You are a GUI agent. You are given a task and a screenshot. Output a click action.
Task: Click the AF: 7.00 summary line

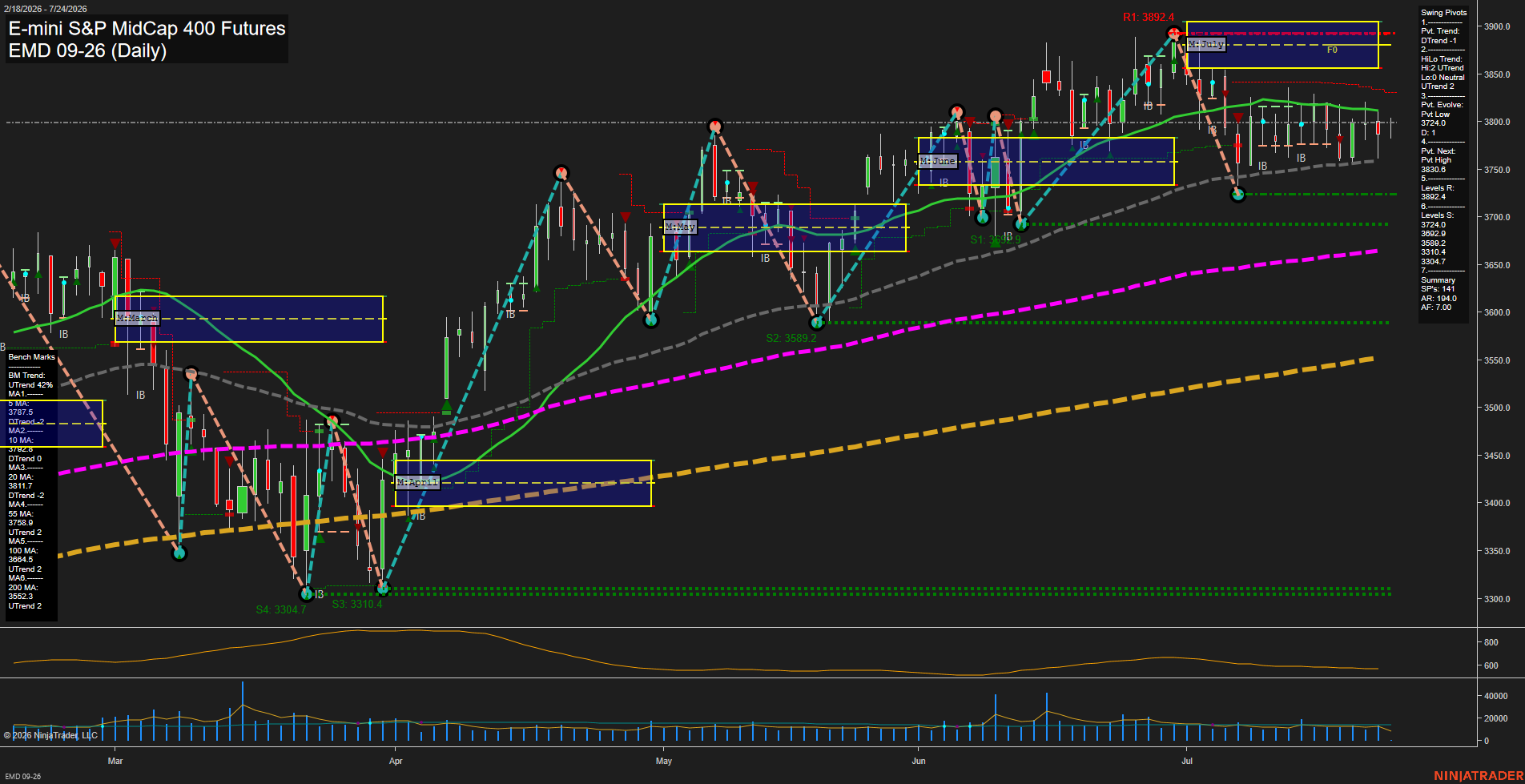[x=1436, y=308]
